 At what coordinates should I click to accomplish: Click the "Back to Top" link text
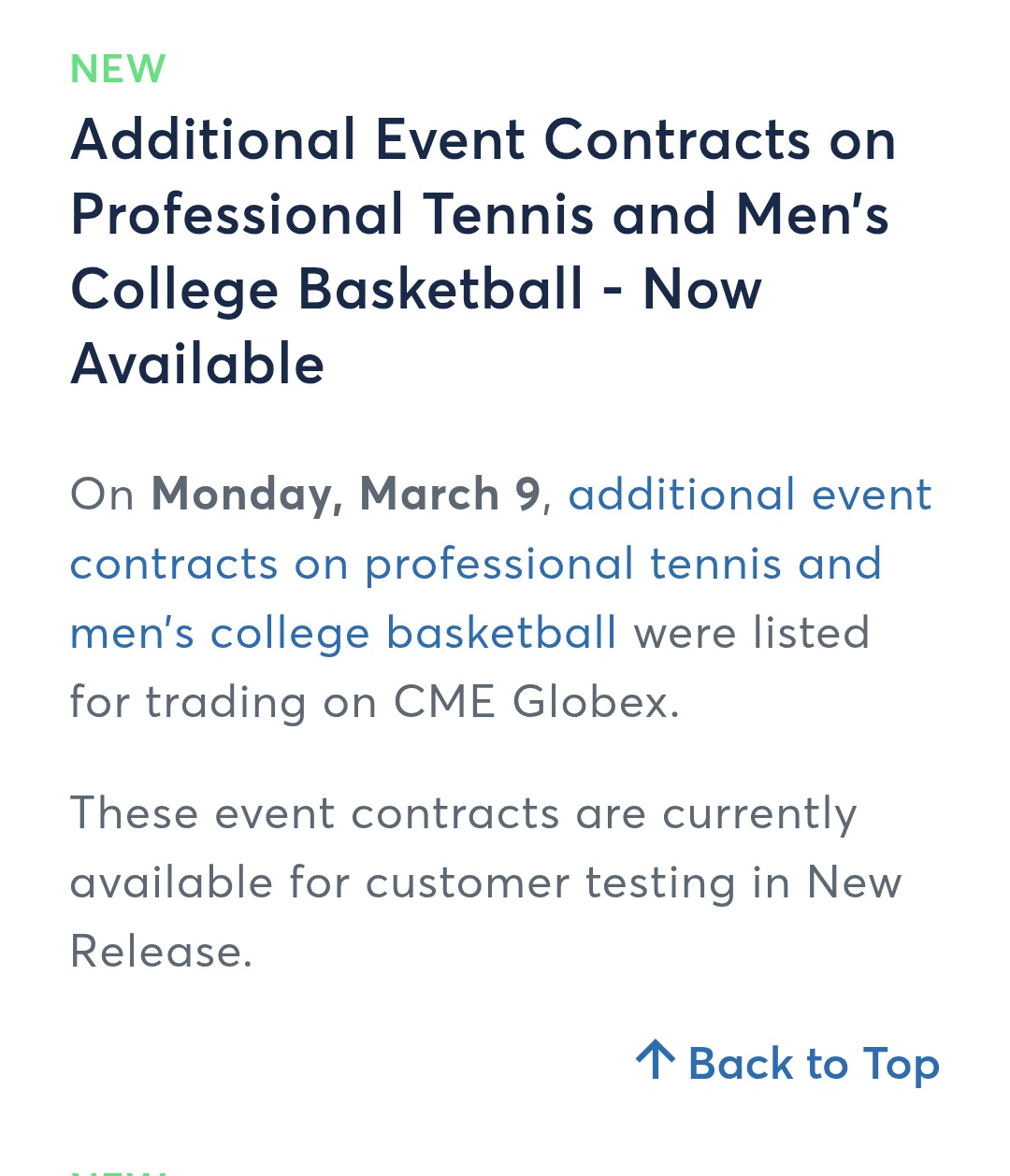point(814,1064)
